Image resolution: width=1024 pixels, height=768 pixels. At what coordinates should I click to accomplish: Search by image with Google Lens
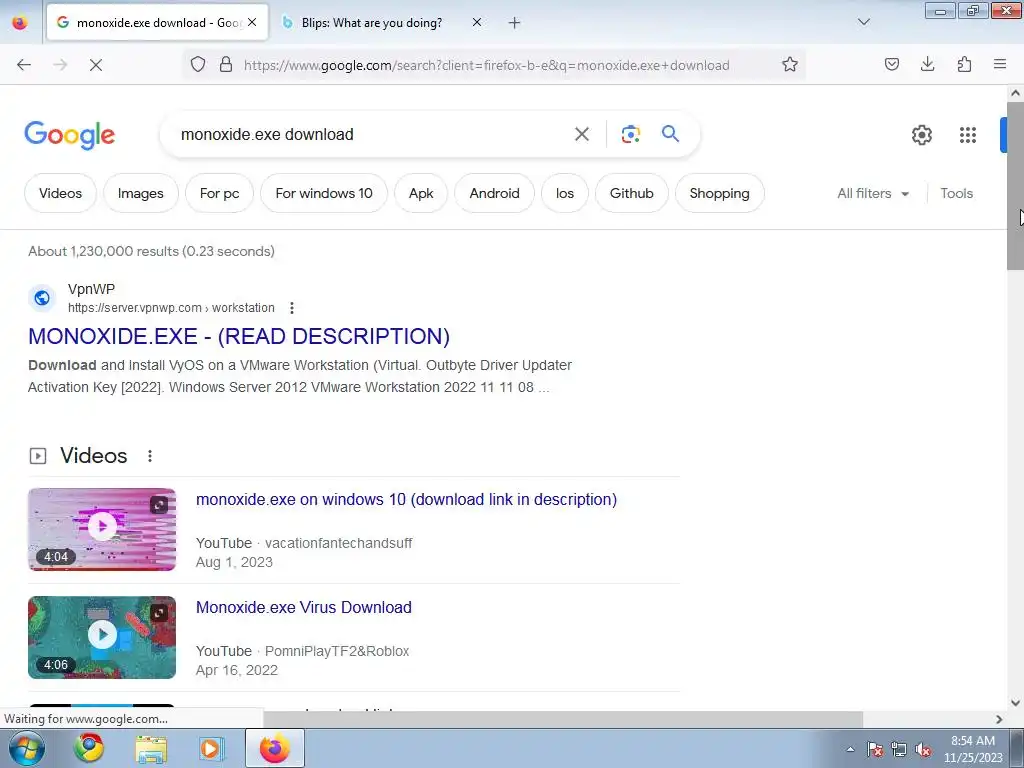[x=630, y=134]
